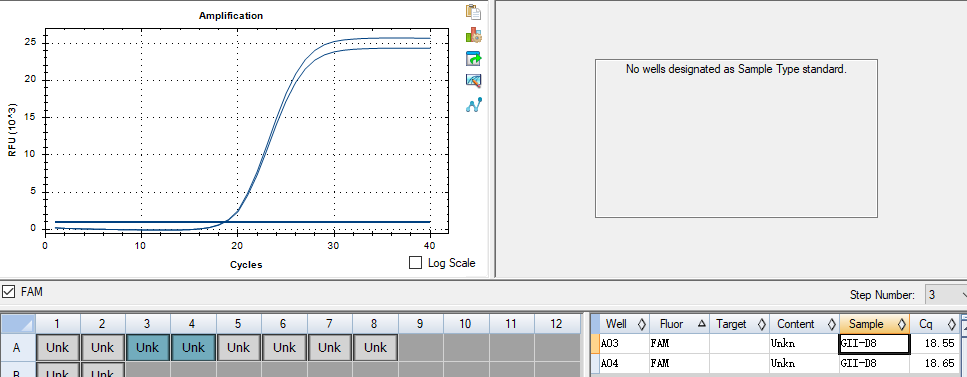The height and width of the screenshot is (377, 967).
Task: Select plate column 1 header
Action: click(x=57, y=324)
